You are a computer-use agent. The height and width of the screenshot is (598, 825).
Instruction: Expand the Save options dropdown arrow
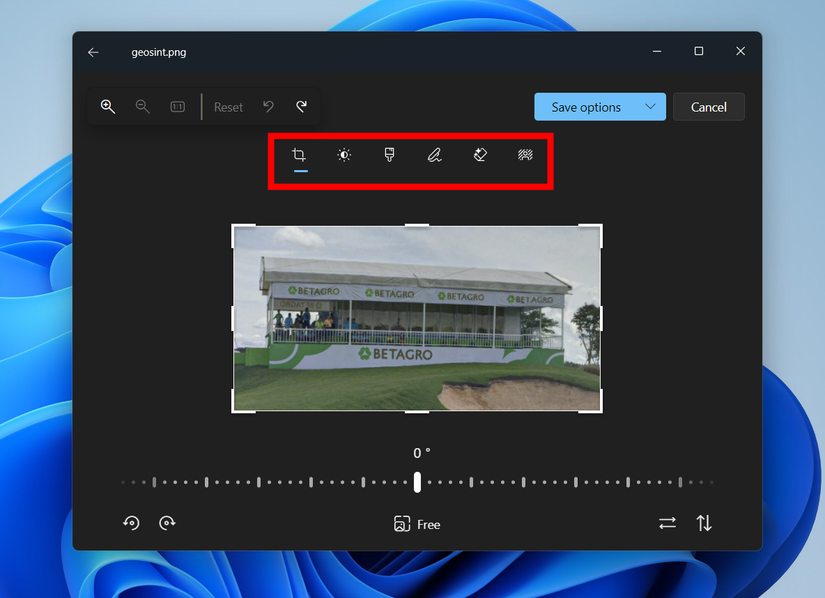[650, 107]
